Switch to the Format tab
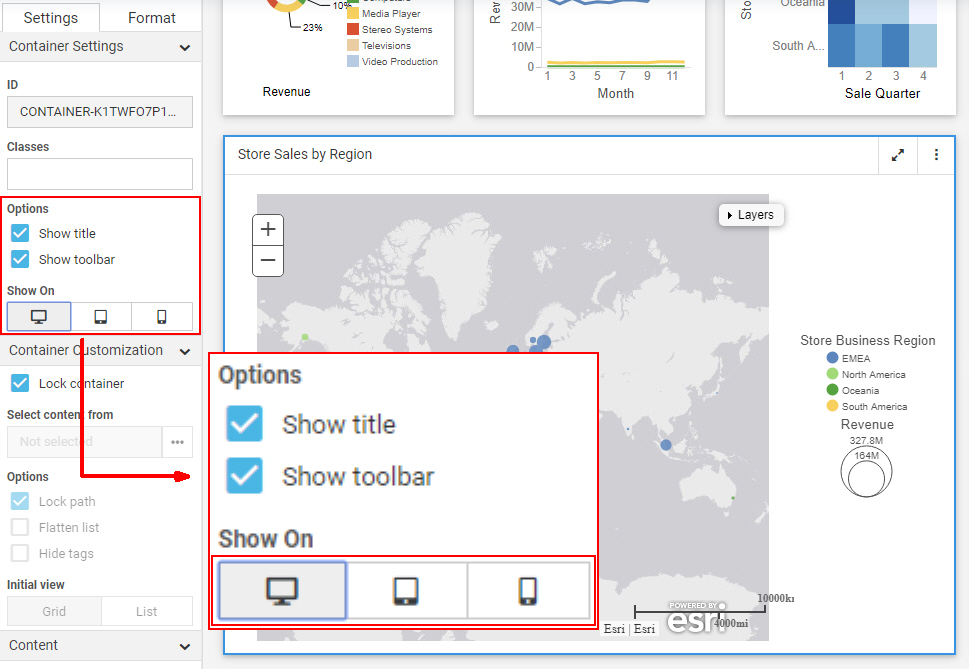Viewport: 969px width, 669px height. [151, 18]
